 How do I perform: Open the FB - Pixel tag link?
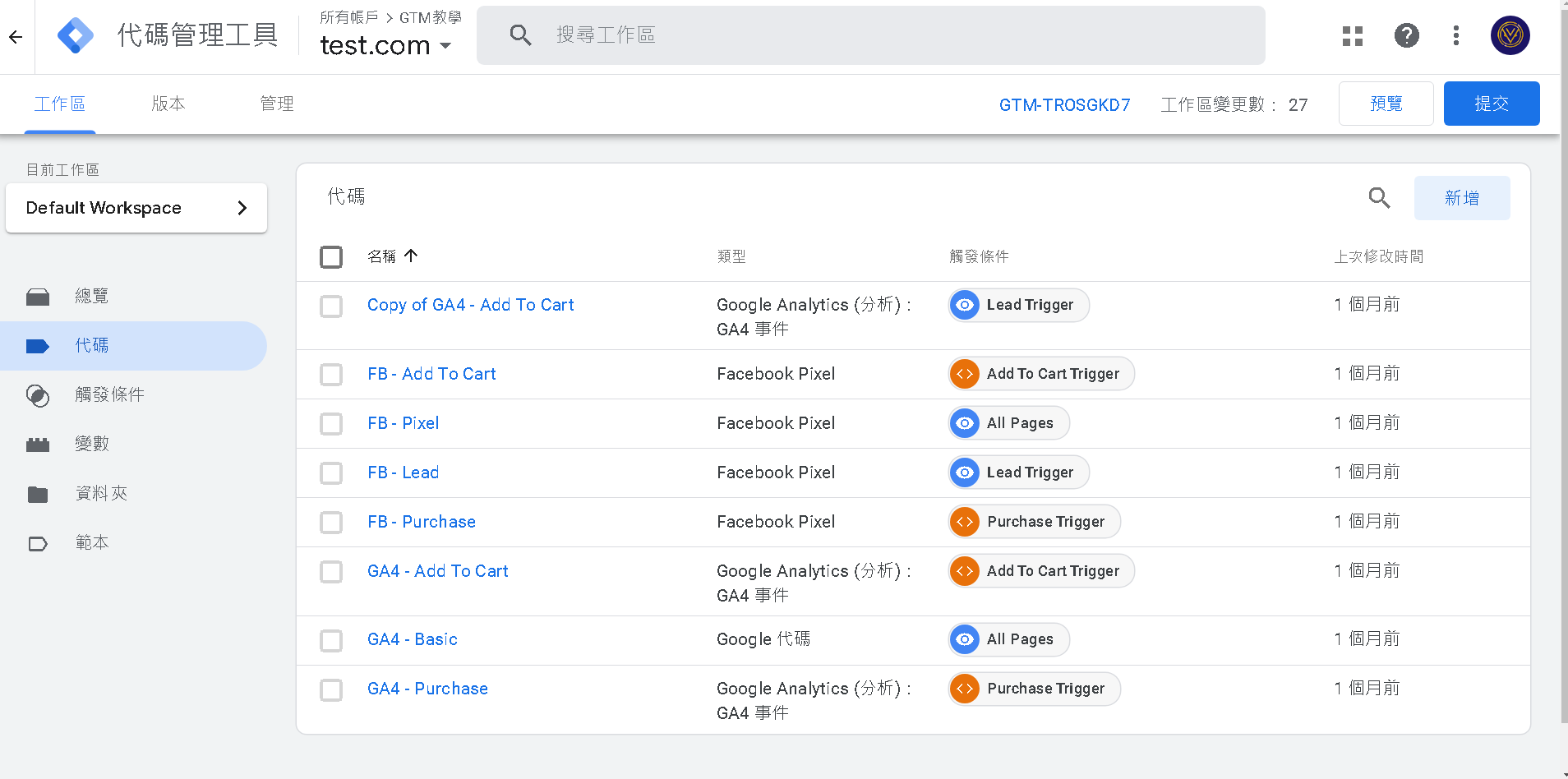404,423
